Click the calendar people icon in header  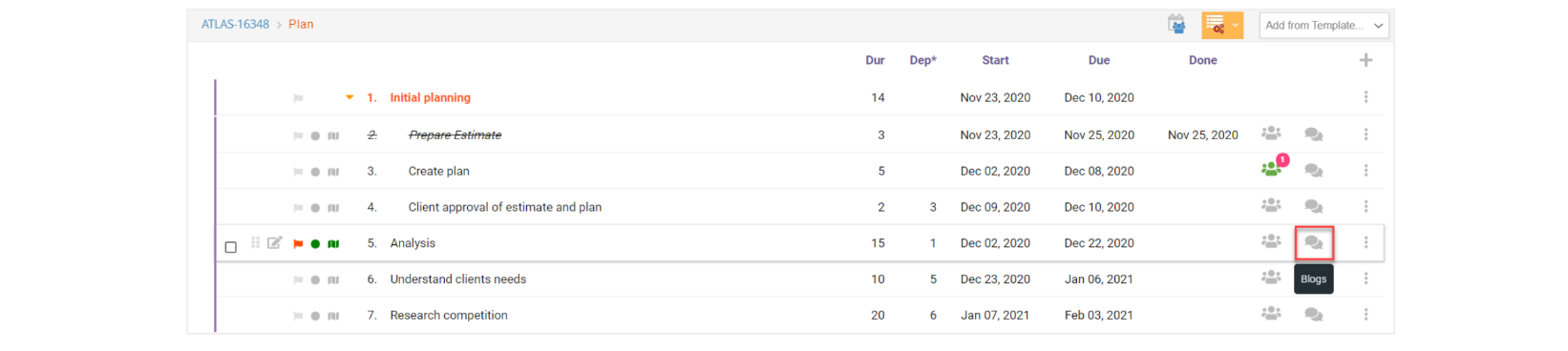coord(1176,25)
